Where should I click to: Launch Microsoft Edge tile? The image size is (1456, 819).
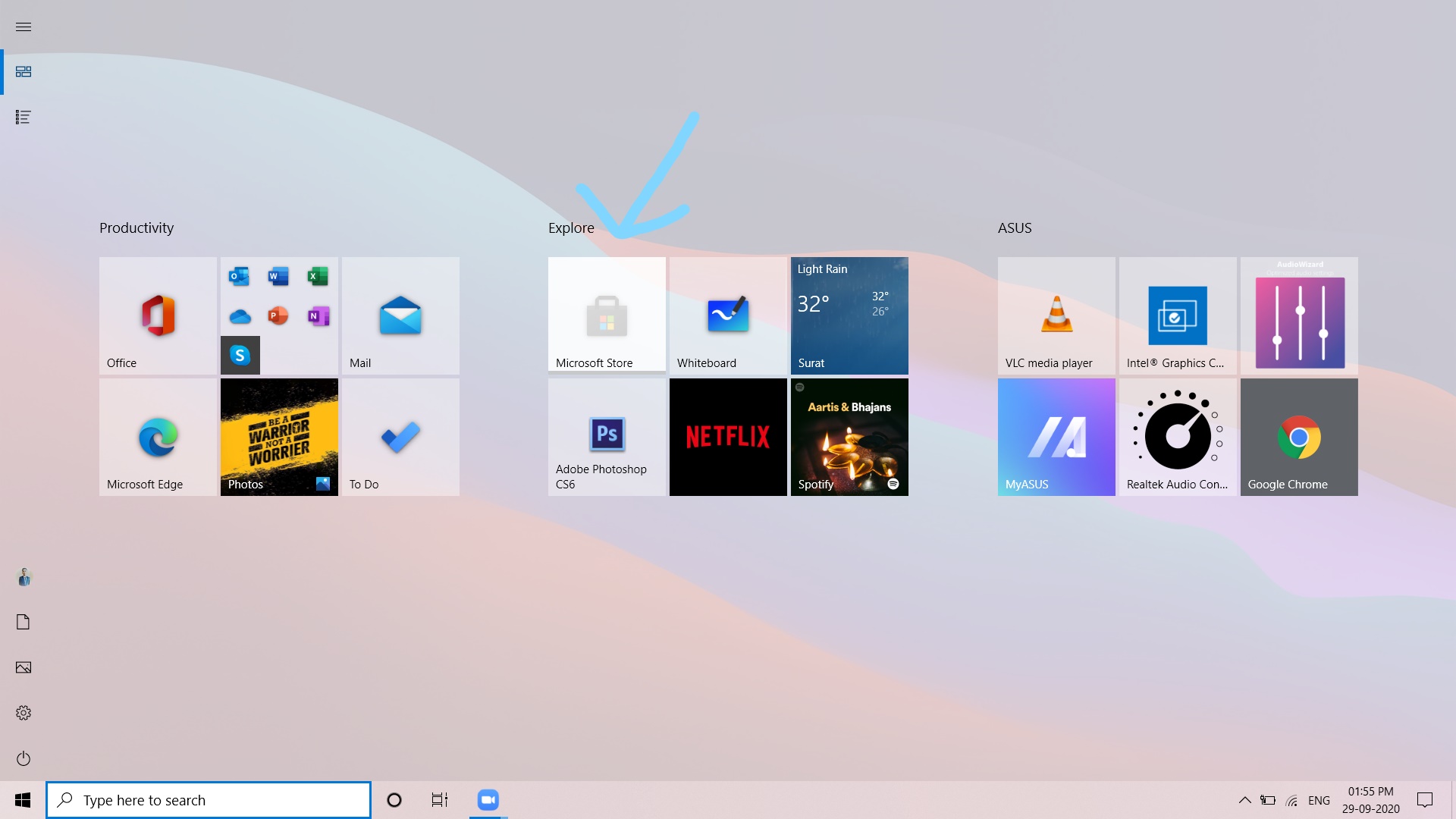(158, 437)
